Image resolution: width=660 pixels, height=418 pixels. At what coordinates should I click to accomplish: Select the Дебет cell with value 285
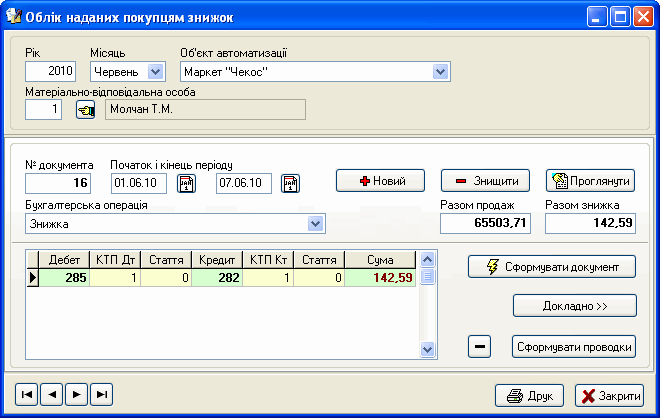click(x=64, y=278)
